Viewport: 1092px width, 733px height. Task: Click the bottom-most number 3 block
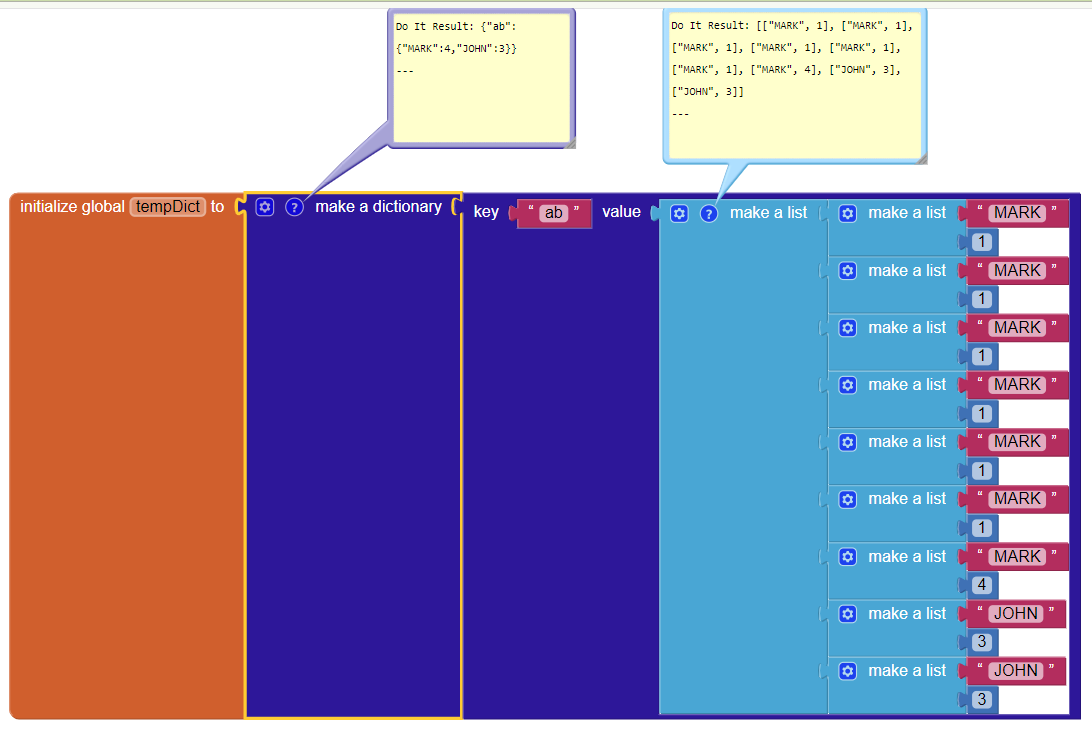(x=982, y=700)
